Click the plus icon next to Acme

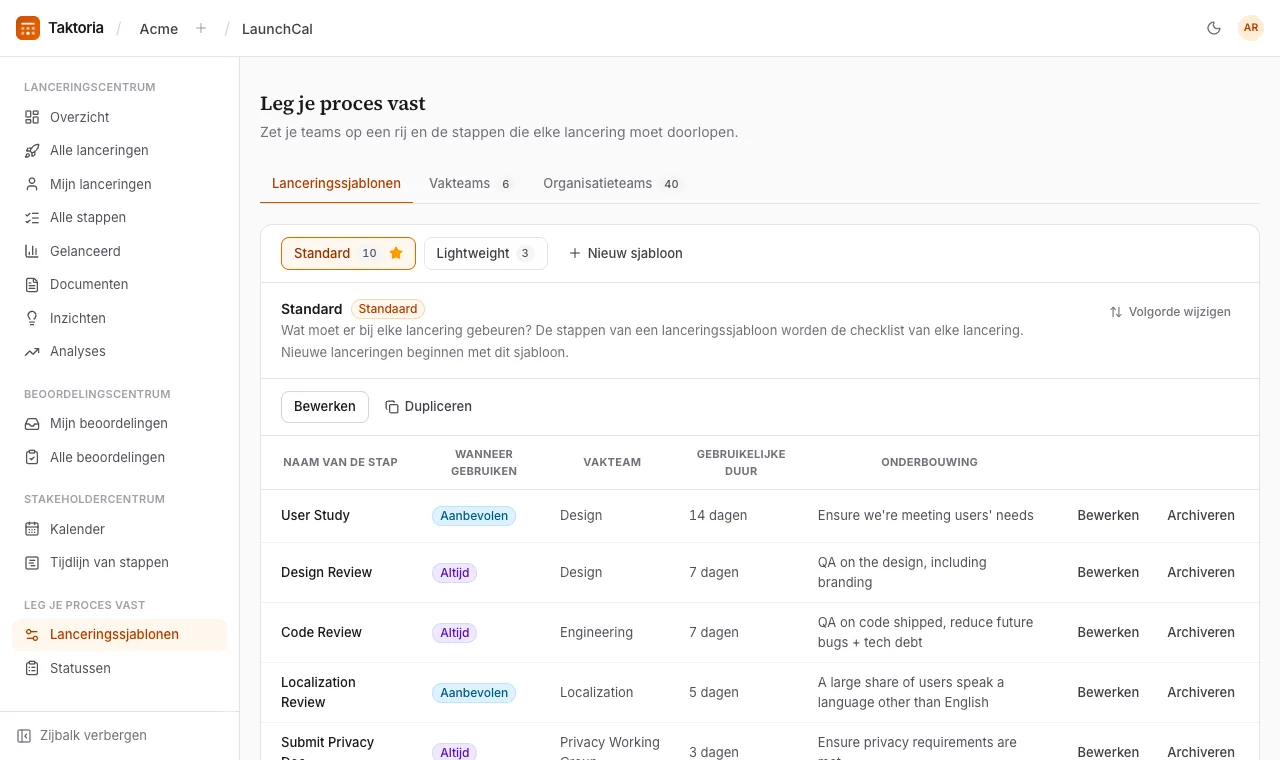pos(201,28)
